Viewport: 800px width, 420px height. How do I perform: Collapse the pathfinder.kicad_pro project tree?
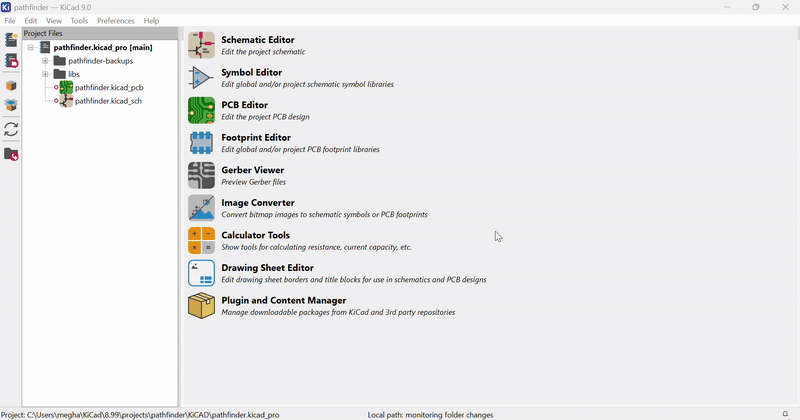point(31,47)
